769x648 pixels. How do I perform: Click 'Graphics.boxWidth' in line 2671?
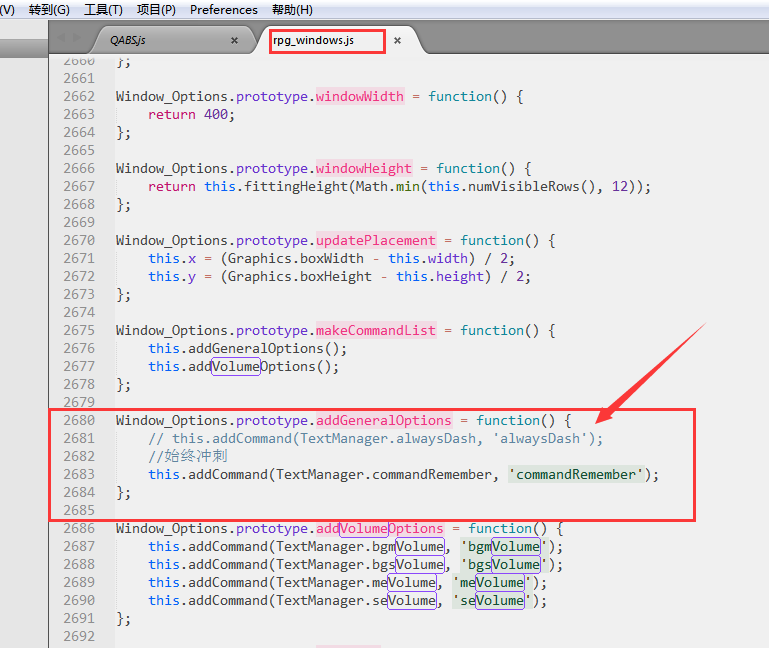click(x=296, y=259)
